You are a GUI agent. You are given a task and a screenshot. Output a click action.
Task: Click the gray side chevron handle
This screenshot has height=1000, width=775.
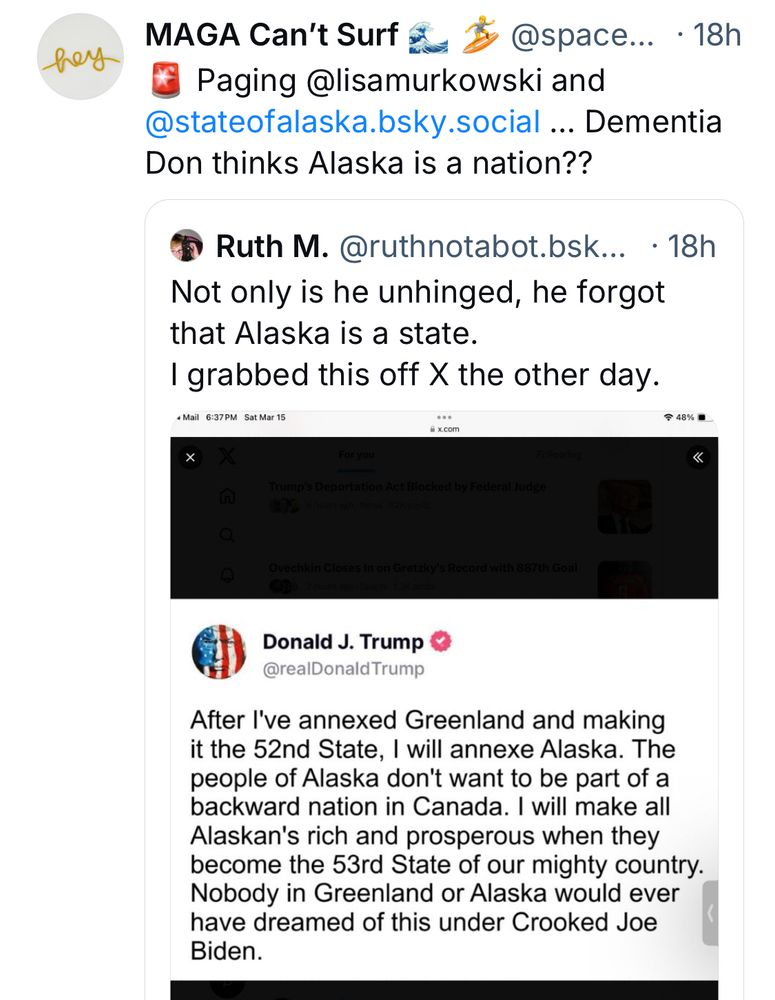710,913
